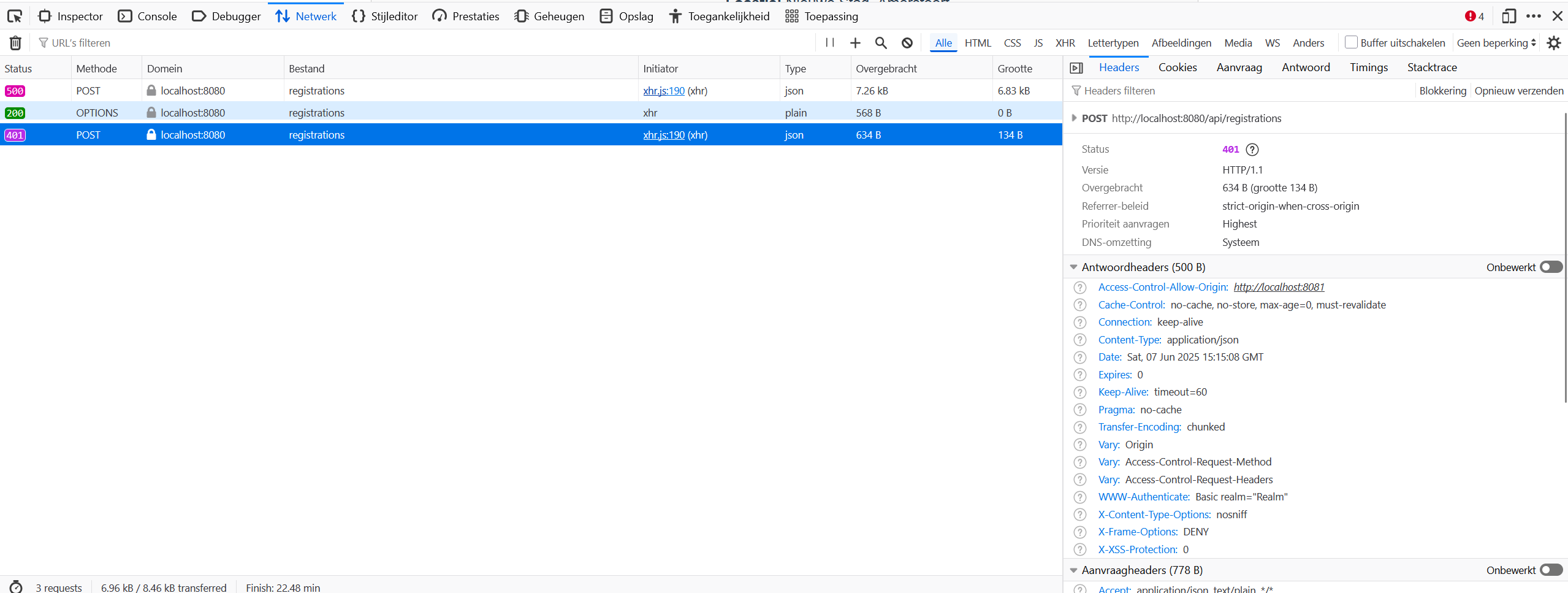Open help for Connection header

(x=1080, y=323)
